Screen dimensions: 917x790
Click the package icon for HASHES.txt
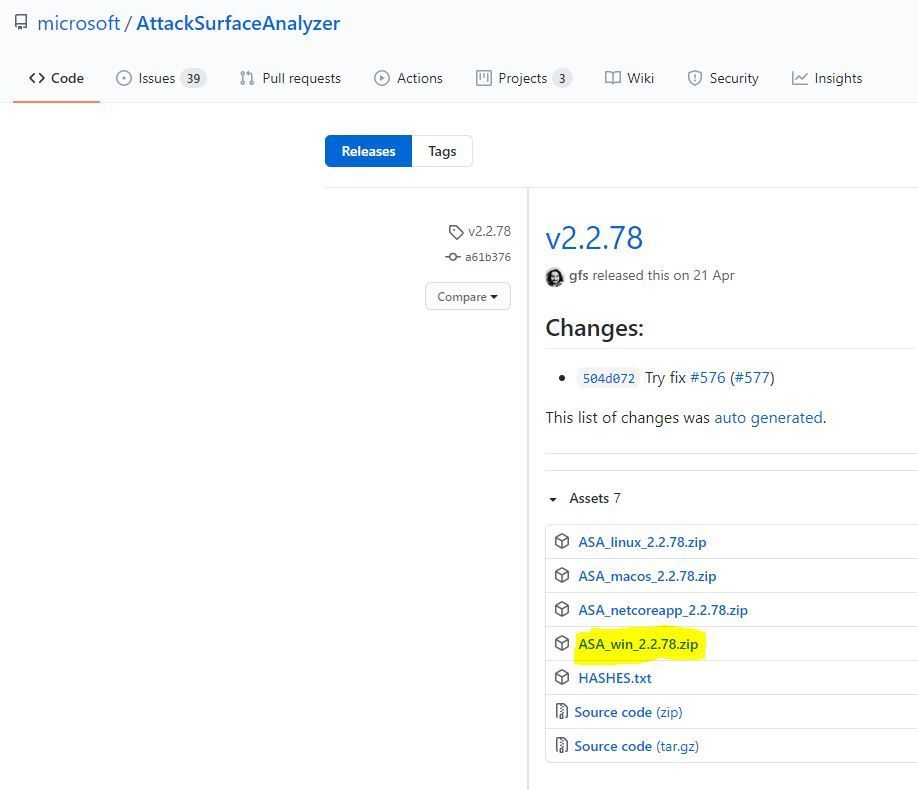tap(562, 677)
